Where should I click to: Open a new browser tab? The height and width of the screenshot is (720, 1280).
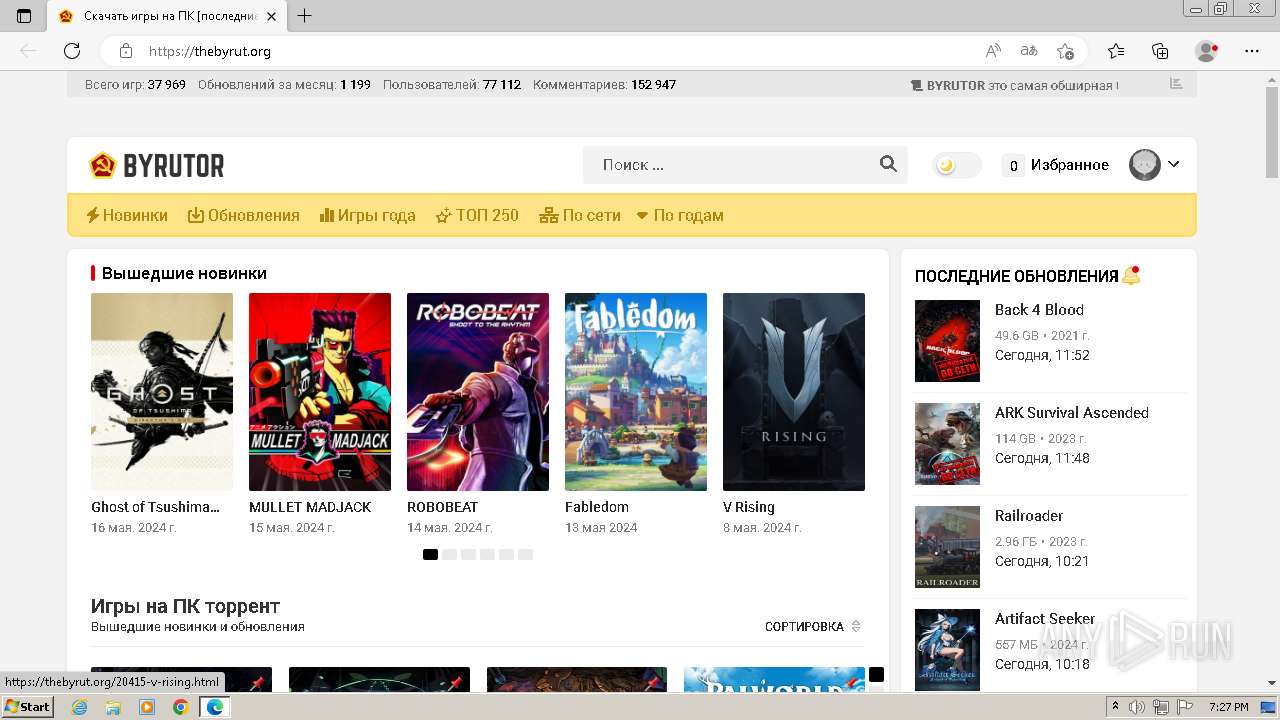[305, 16]
